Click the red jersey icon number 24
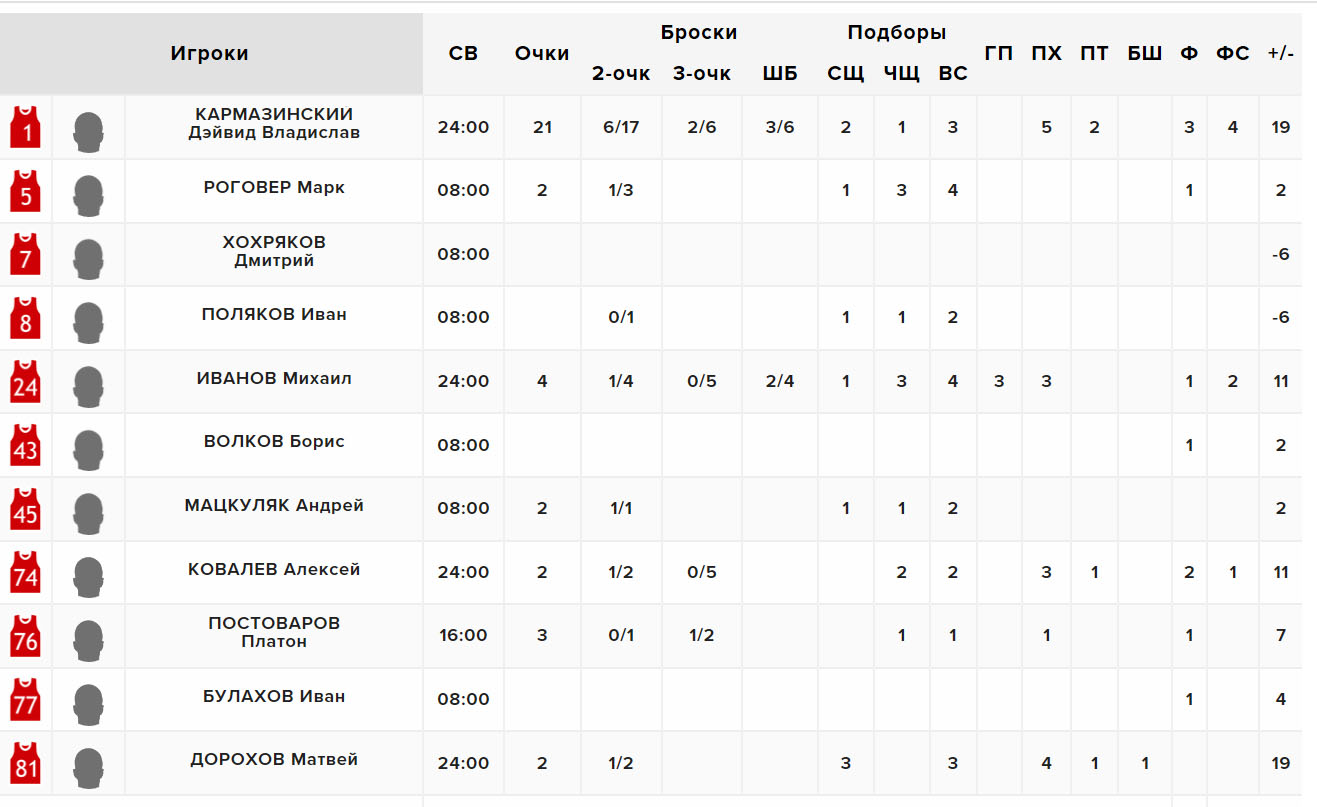1317x807 pixels. coord(26,382)
